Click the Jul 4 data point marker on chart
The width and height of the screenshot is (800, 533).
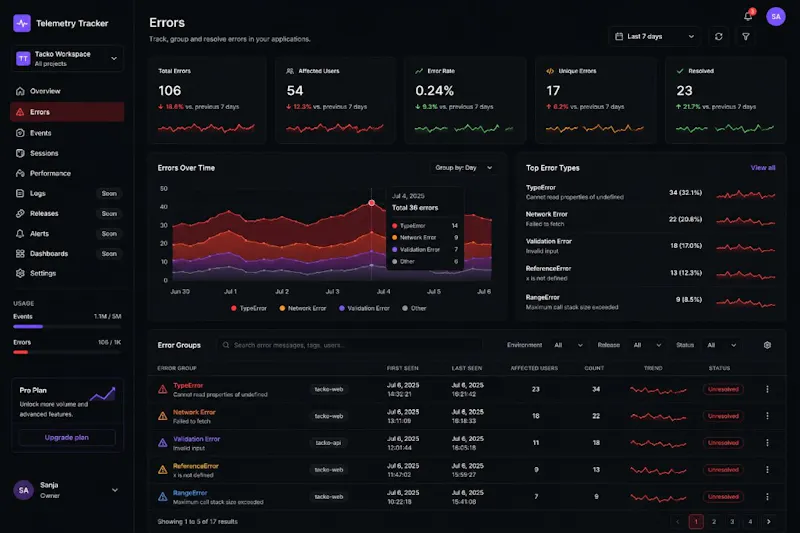pos(371,203)
